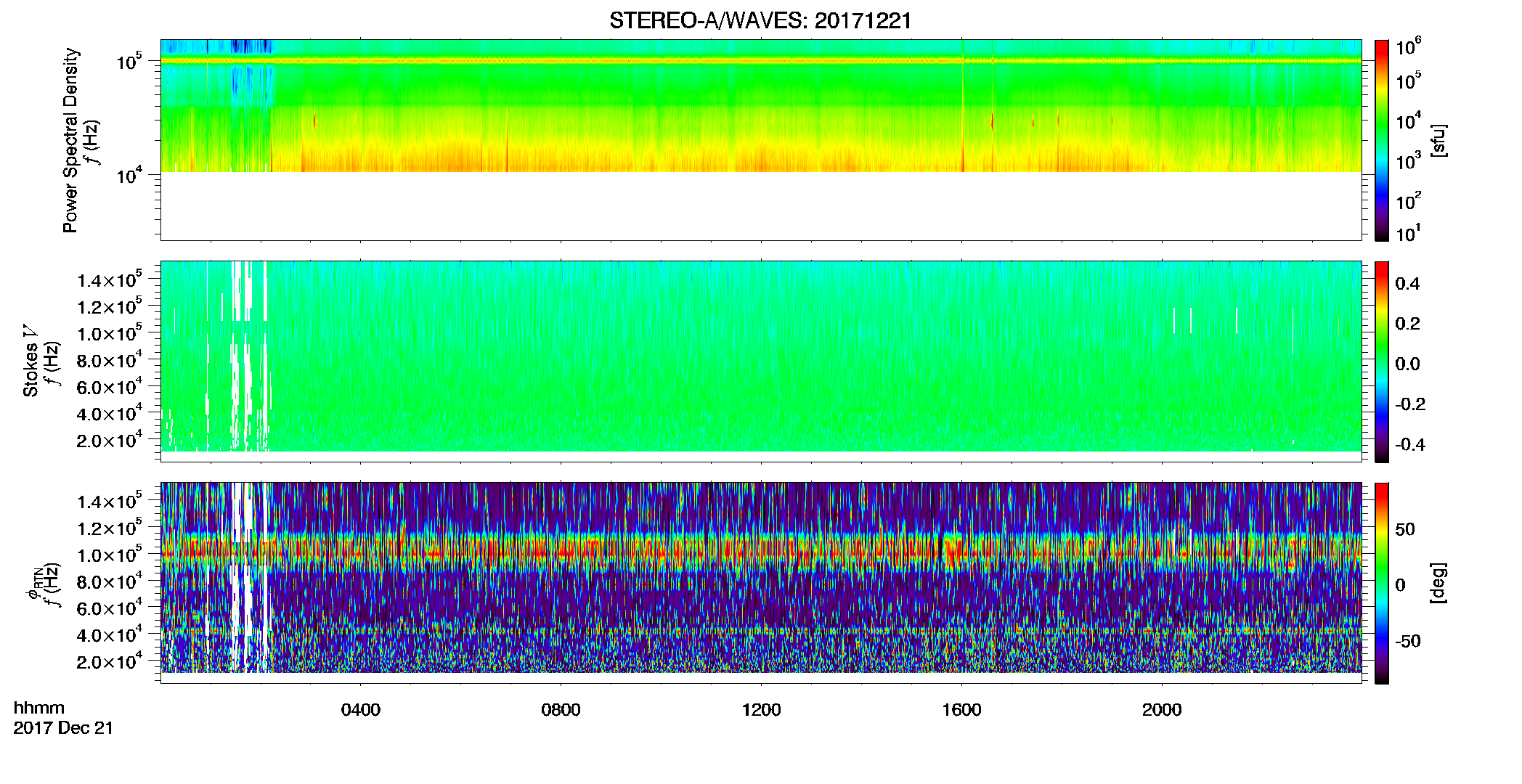Click the phi RTN degree color bar
The height and width of the screenshot is (784, 1522).
pyautogui.click(x=1382, y=583)
